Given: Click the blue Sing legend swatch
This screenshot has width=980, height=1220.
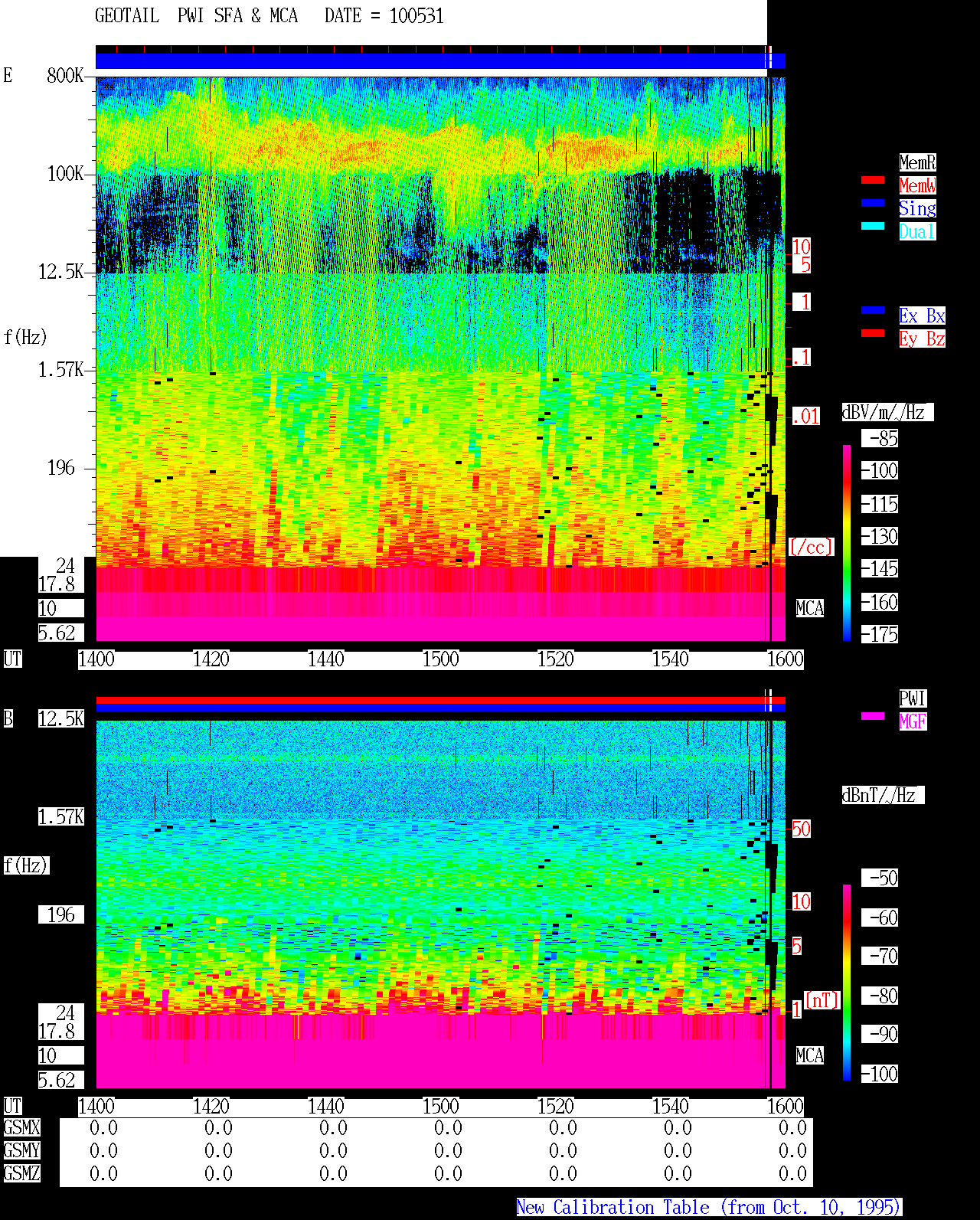Looking at the screenshot, I should pyautogui.click(x=873, y=203).
